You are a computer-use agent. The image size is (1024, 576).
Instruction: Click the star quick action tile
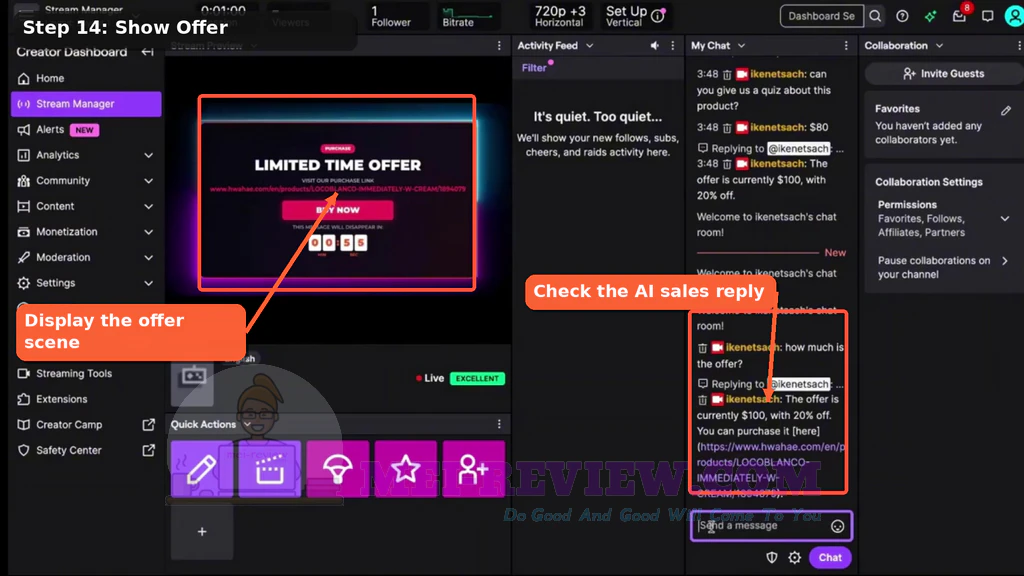point(406,468)
